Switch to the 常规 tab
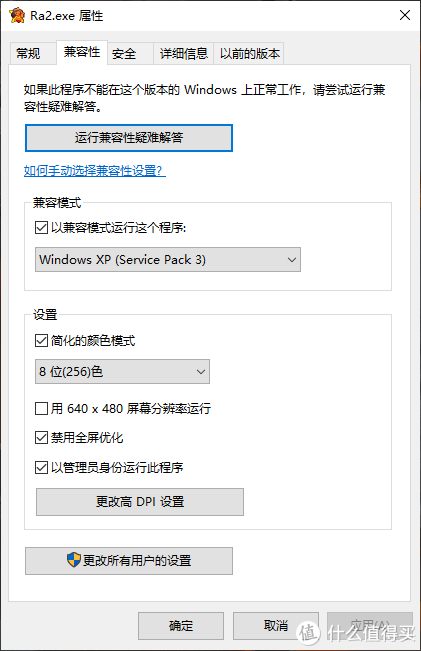The width and height of the screenshot is (421, 651). tap(29, 54)
